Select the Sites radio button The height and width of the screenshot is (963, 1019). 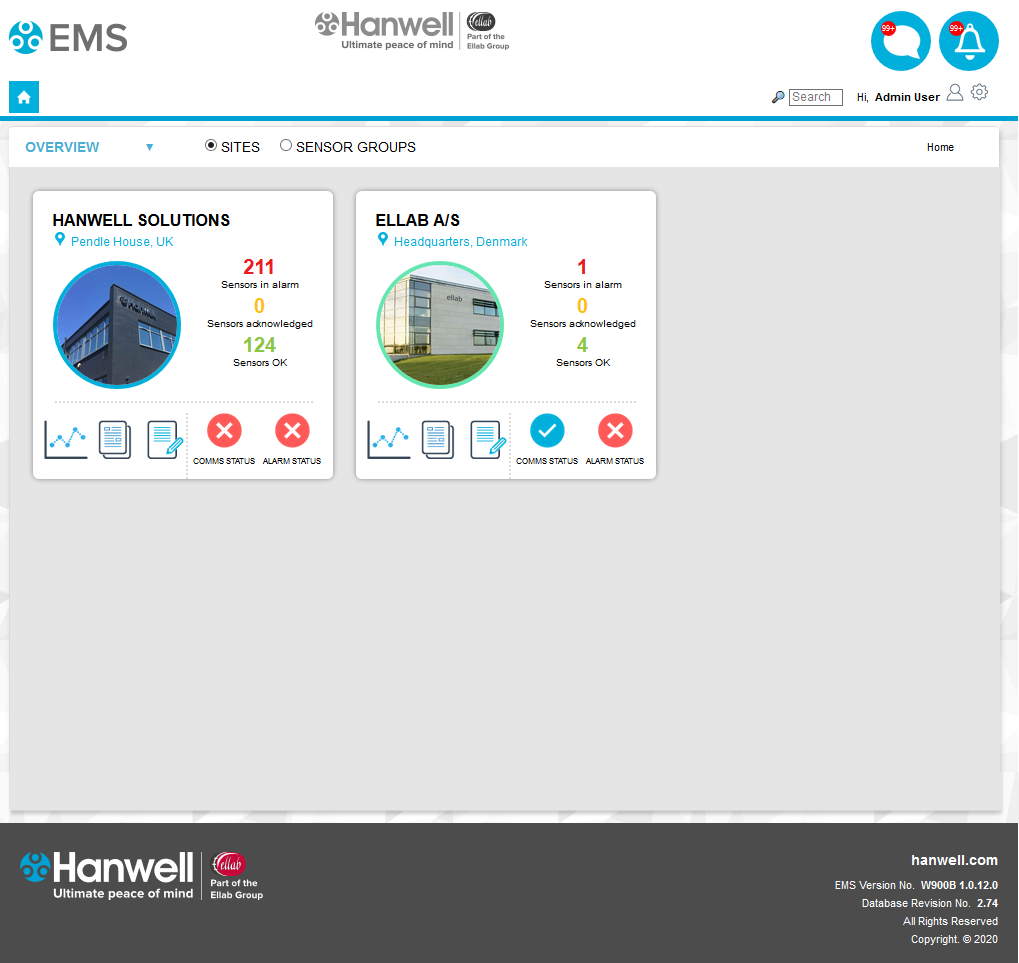211,146
